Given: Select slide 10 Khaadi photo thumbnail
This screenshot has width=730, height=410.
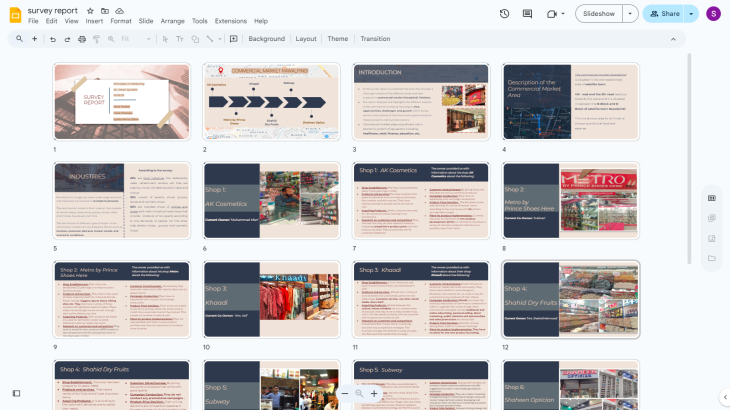Looking at the screenshot, I should coord(271,299).
